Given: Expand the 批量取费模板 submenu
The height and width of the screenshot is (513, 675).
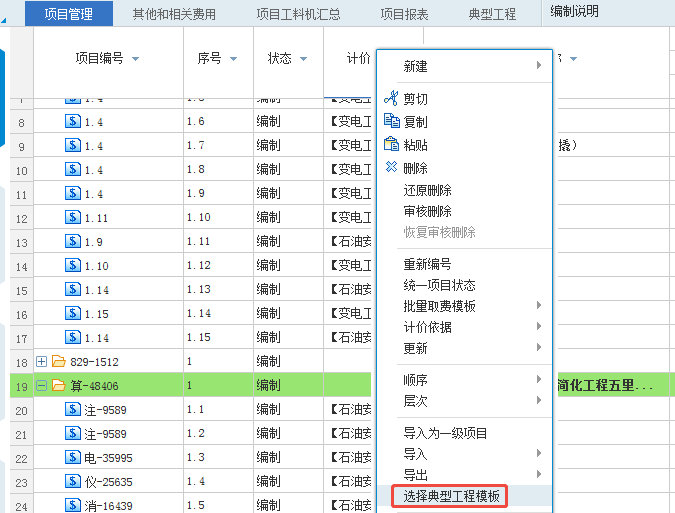Looking at the screenshot, I should point(539,306).
